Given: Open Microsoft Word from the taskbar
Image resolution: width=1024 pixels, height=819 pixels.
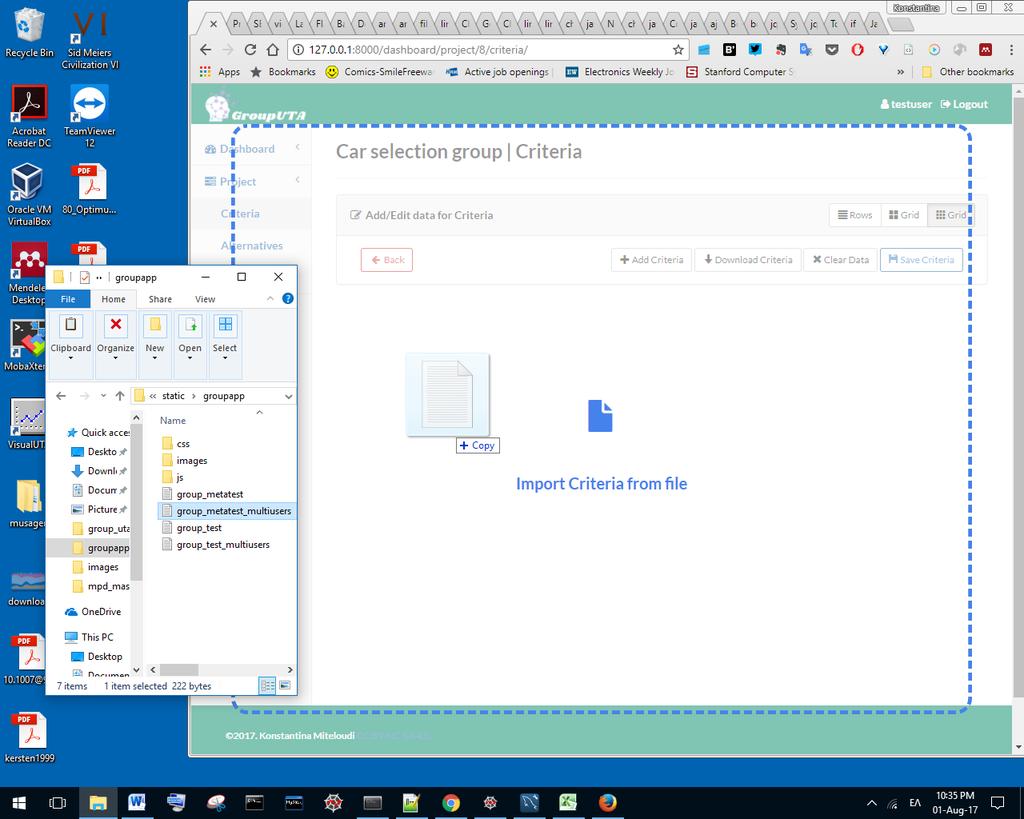Looking at the screenshot, I should pos(136,803).
